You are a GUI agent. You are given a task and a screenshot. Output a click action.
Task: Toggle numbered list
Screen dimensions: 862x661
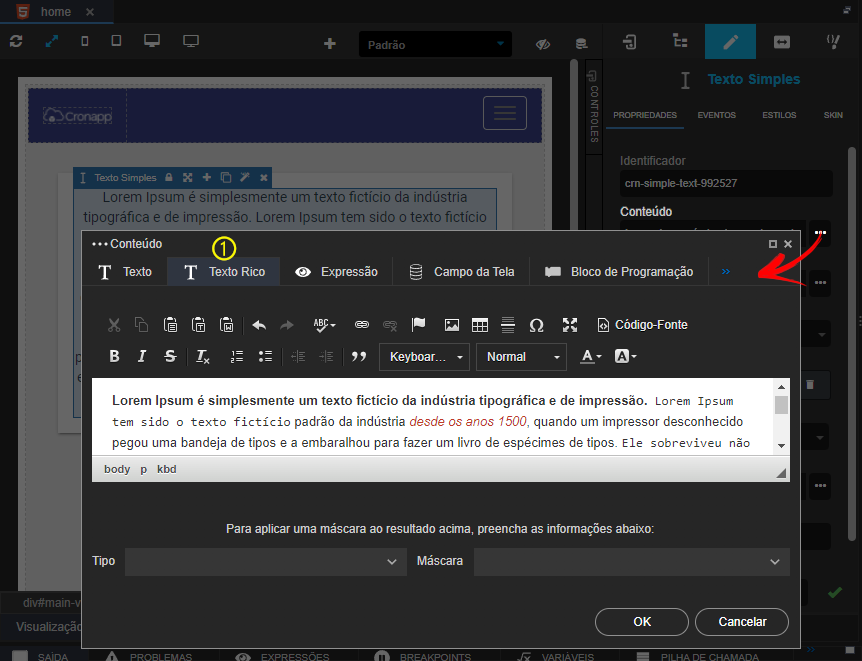tap(237, 356)
